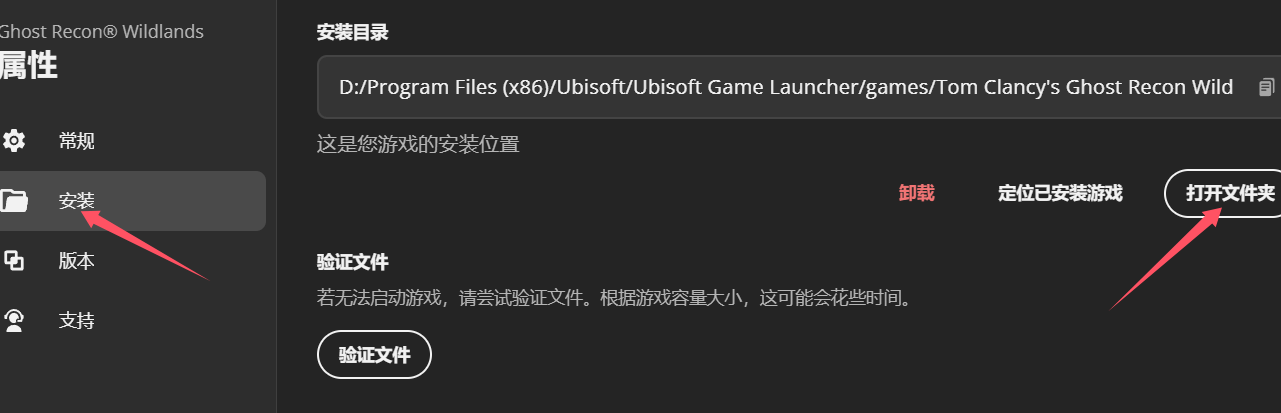
Task: Open the game folder via 打开文件夹
Action: [x=1228, y=193]
